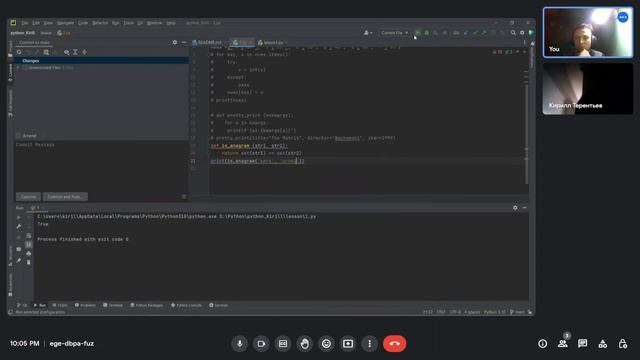Click the blue VCS Update Project arrow

point(466,33)
